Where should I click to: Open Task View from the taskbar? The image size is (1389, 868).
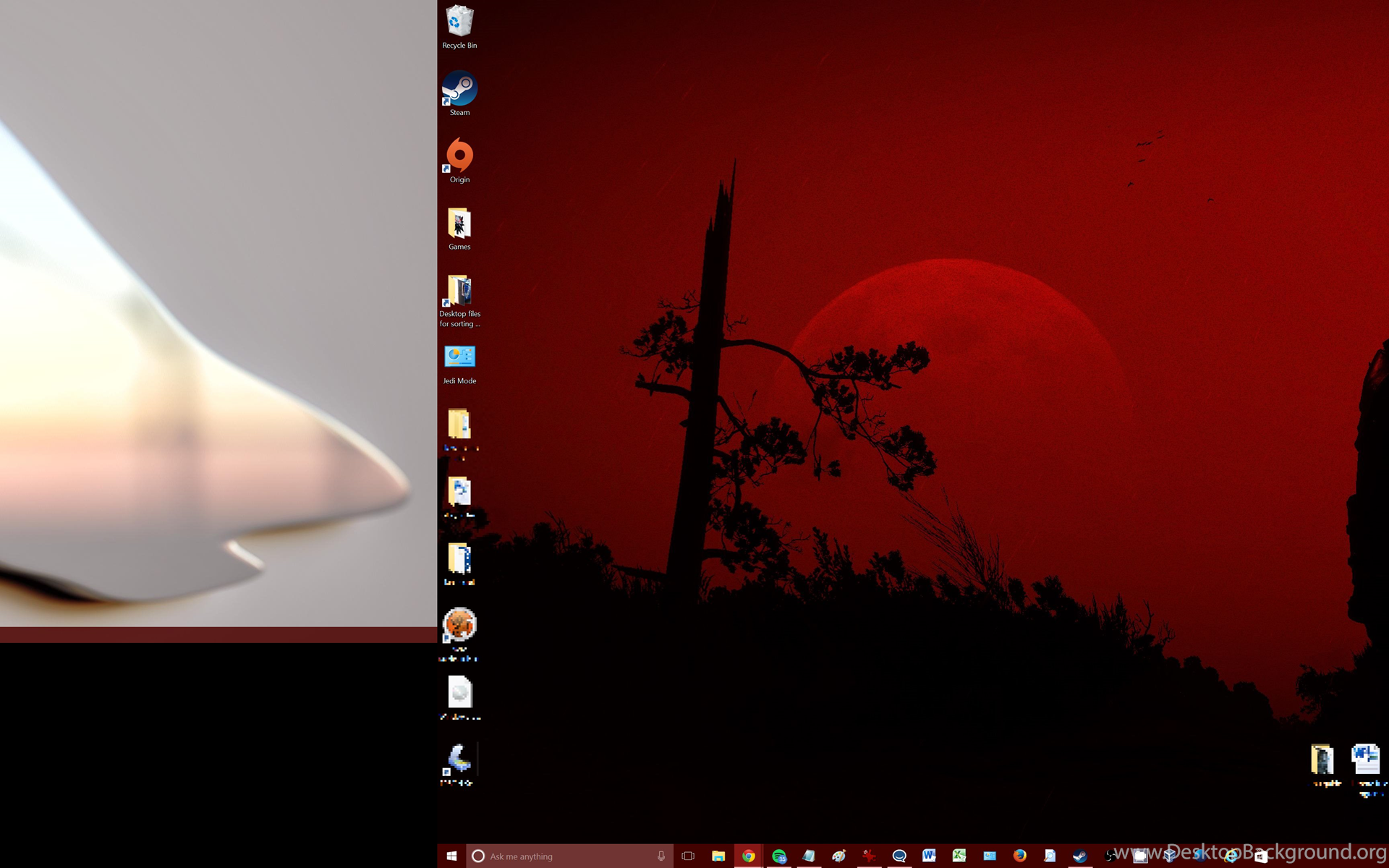point(688,856)
